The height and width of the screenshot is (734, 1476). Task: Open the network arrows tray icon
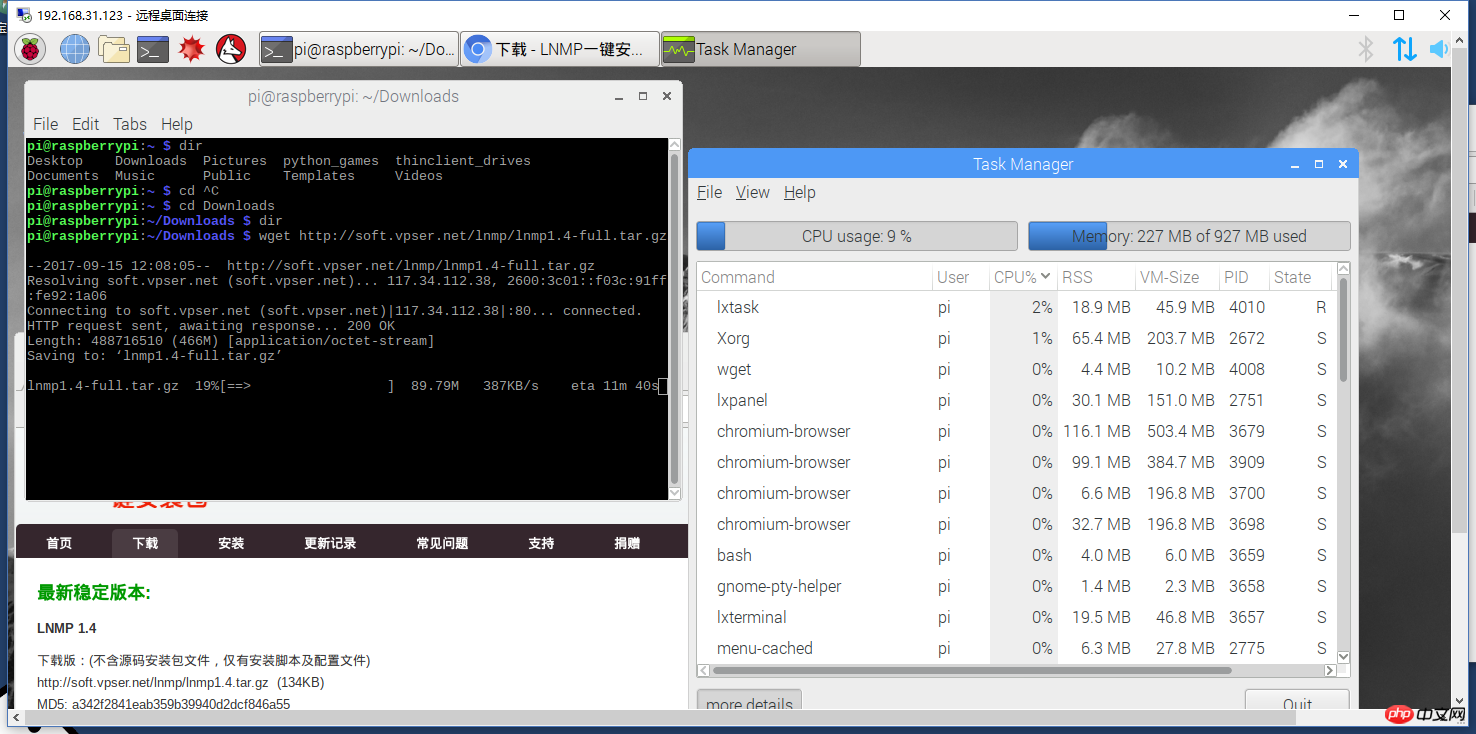pyautogui.click(x=1404, y=49)
